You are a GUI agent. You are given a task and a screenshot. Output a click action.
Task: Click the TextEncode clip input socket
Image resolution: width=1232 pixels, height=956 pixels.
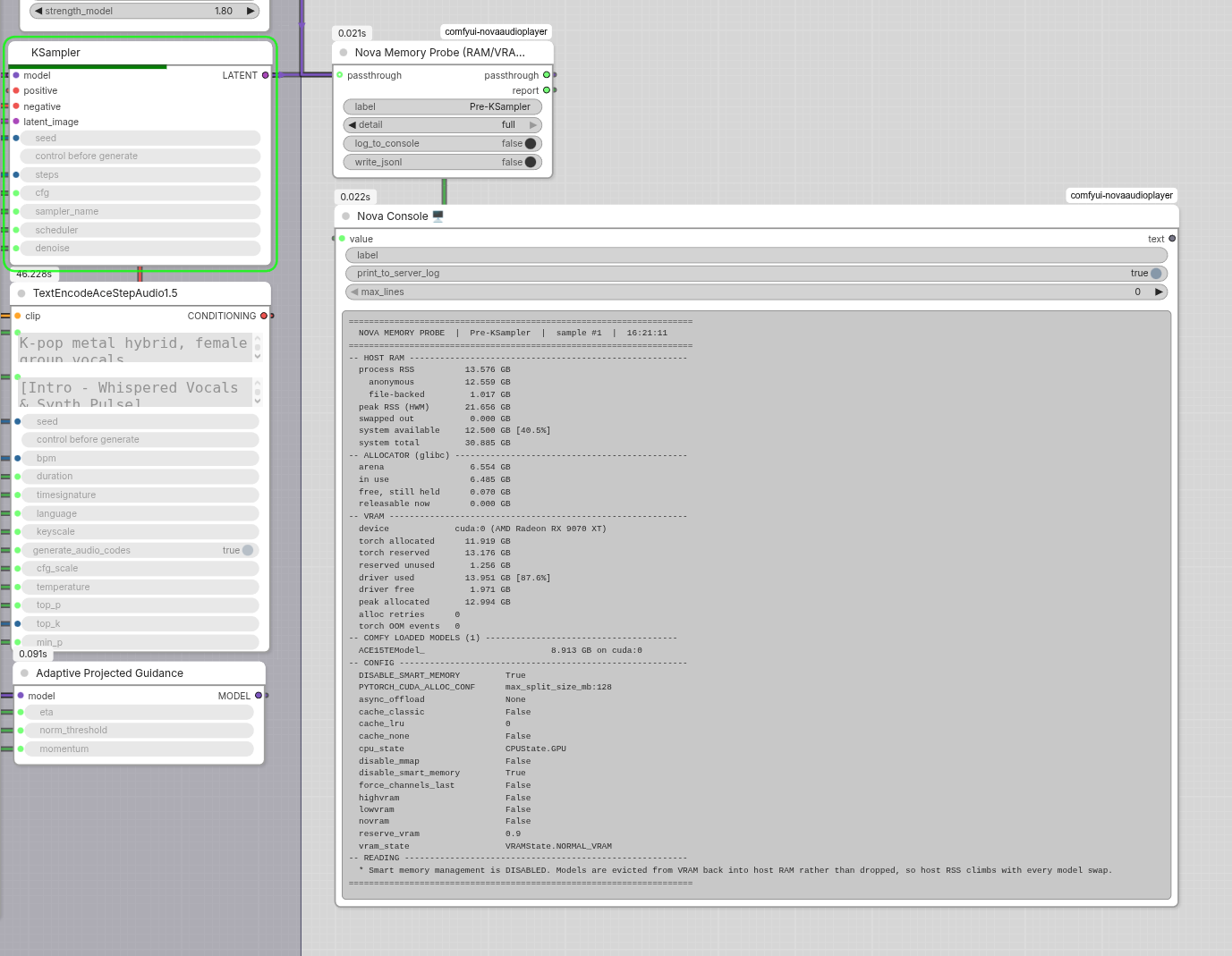click(x=17, y=316)
